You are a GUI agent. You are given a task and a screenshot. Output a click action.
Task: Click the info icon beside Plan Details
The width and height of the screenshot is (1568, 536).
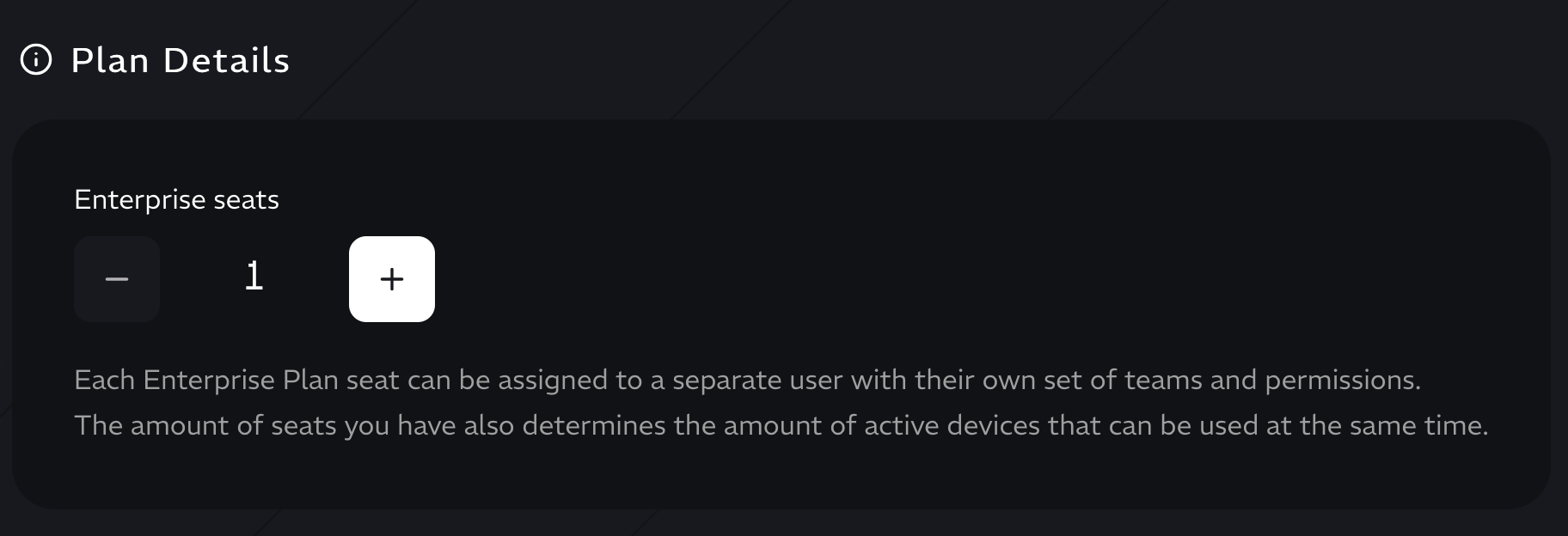36,60
